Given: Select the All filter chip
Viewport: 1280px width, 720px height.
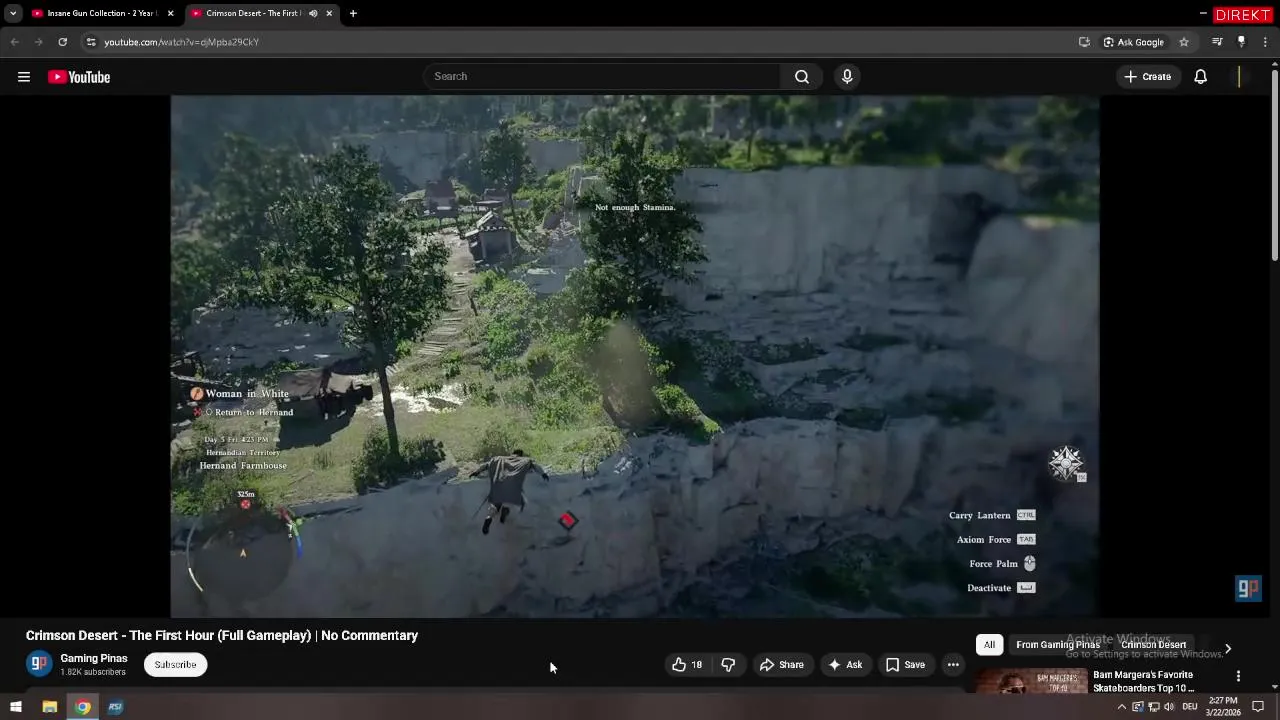Looking at the screenshot, I should tap(989, 645).
